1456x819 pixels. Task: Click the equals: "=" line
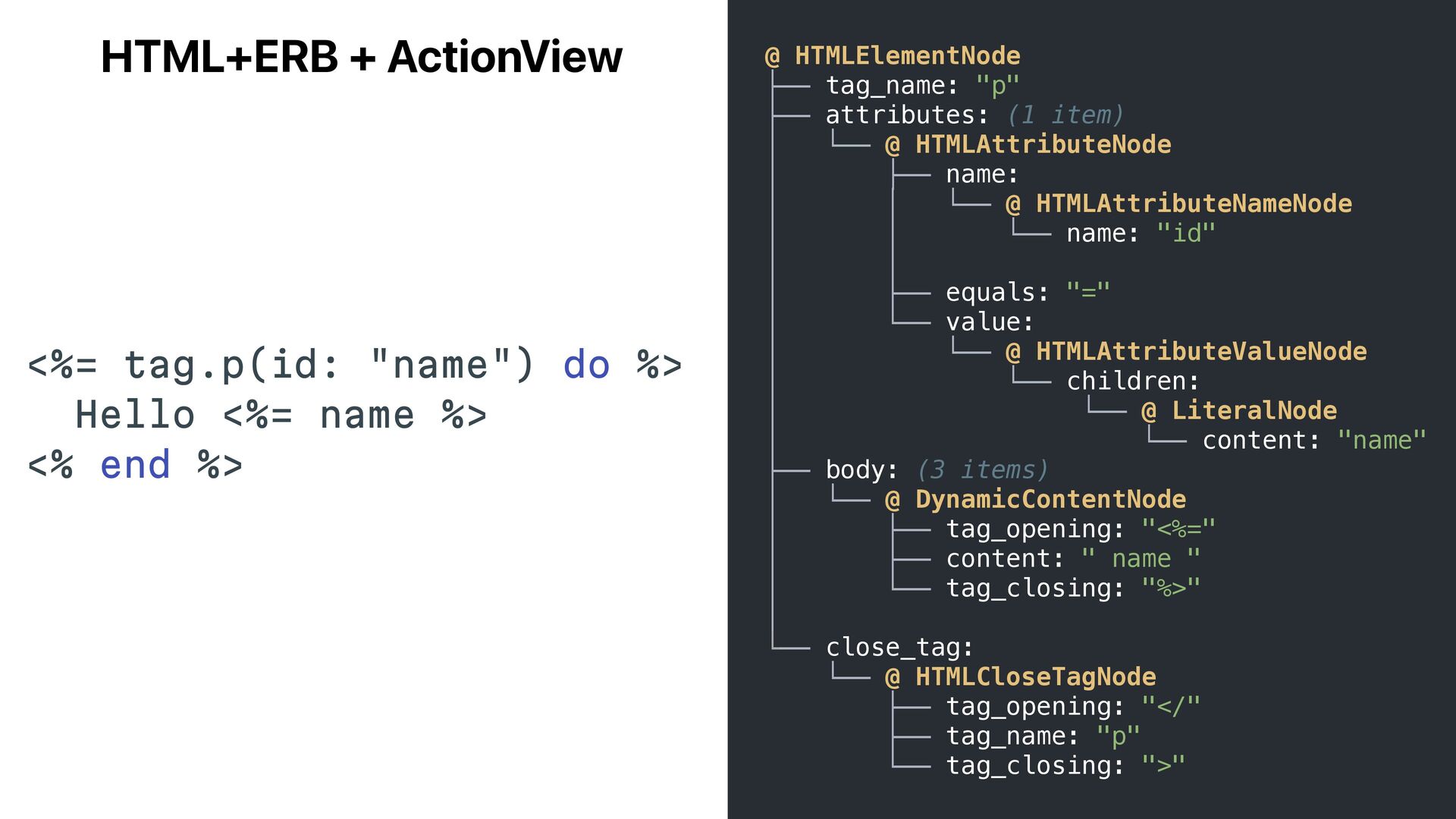coord(1027,293)
